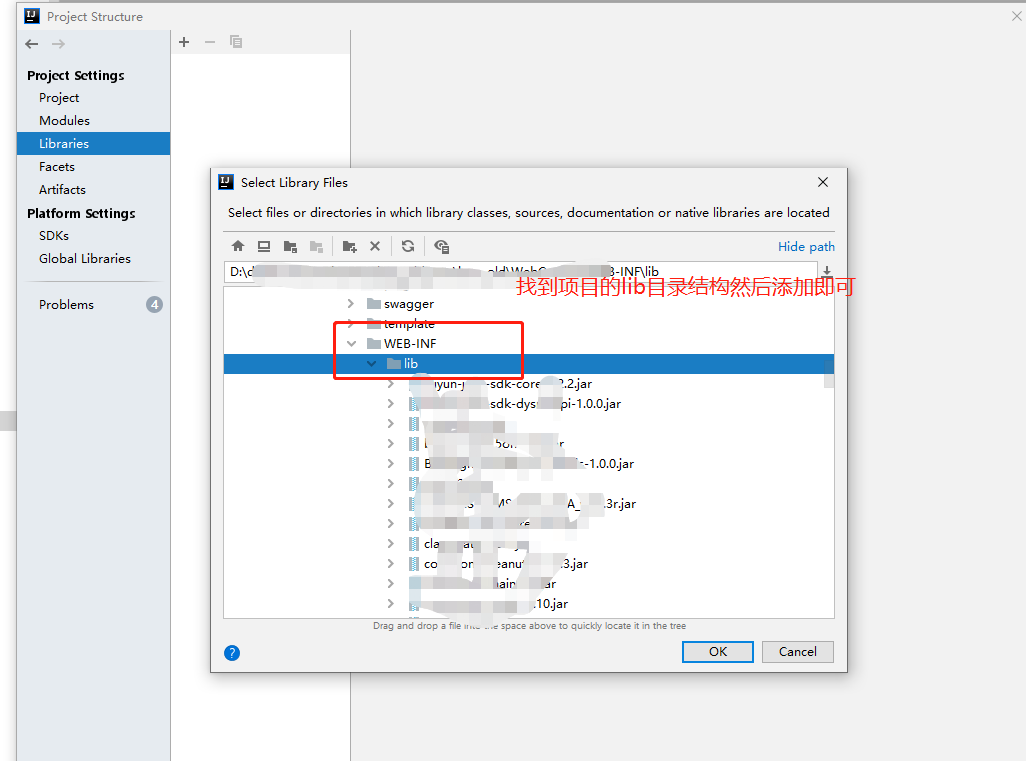1026x761 pixels.
Task: Collapse the lib folder
Action: pyautogui.click(x=371, y=363)
